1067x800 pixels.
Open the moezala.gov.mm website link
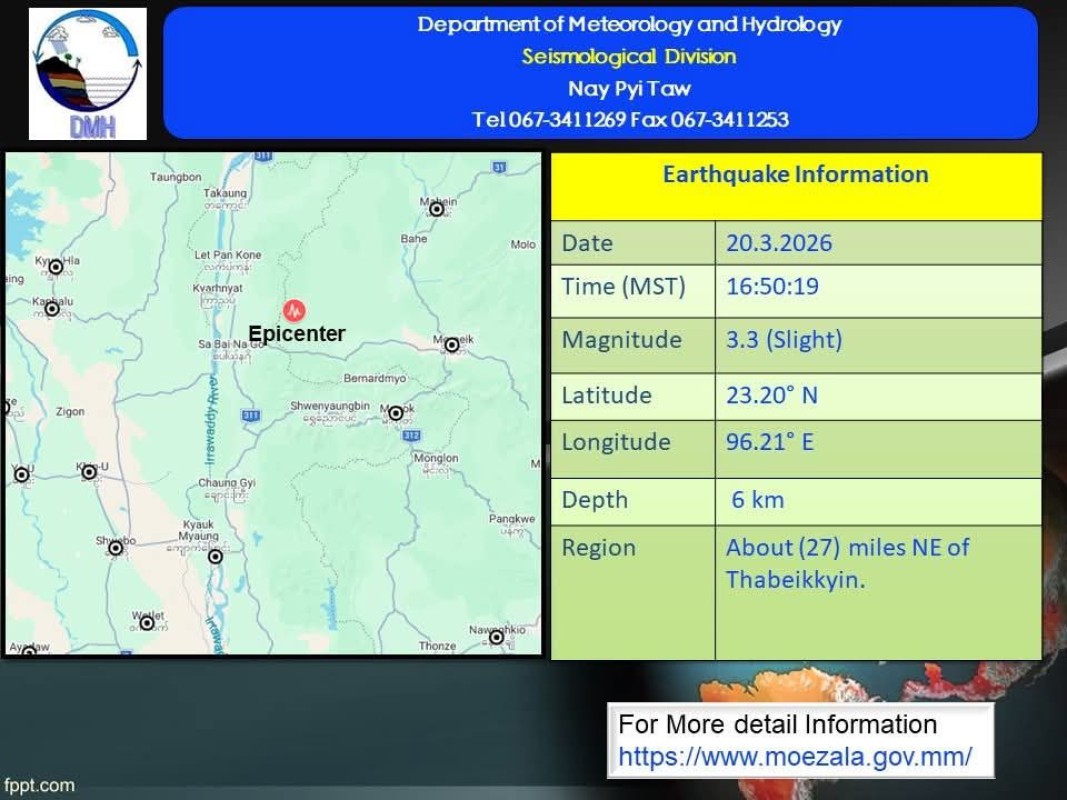coord(795,756)
